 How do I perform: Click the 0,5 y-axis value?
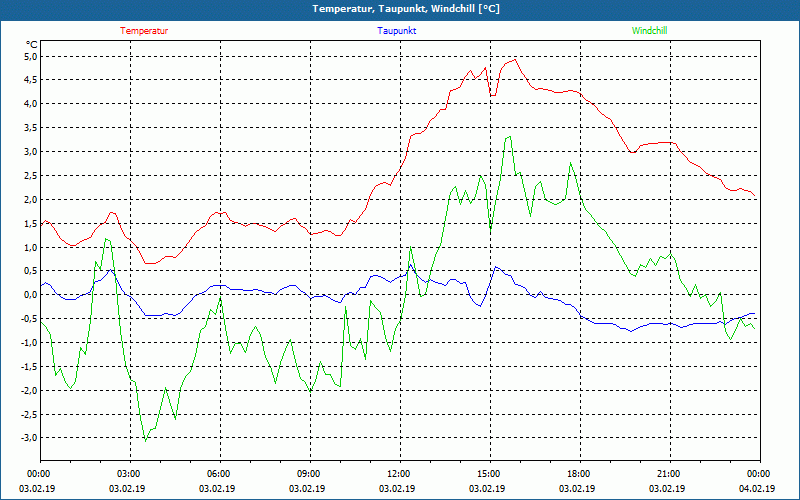coord(31,271)
